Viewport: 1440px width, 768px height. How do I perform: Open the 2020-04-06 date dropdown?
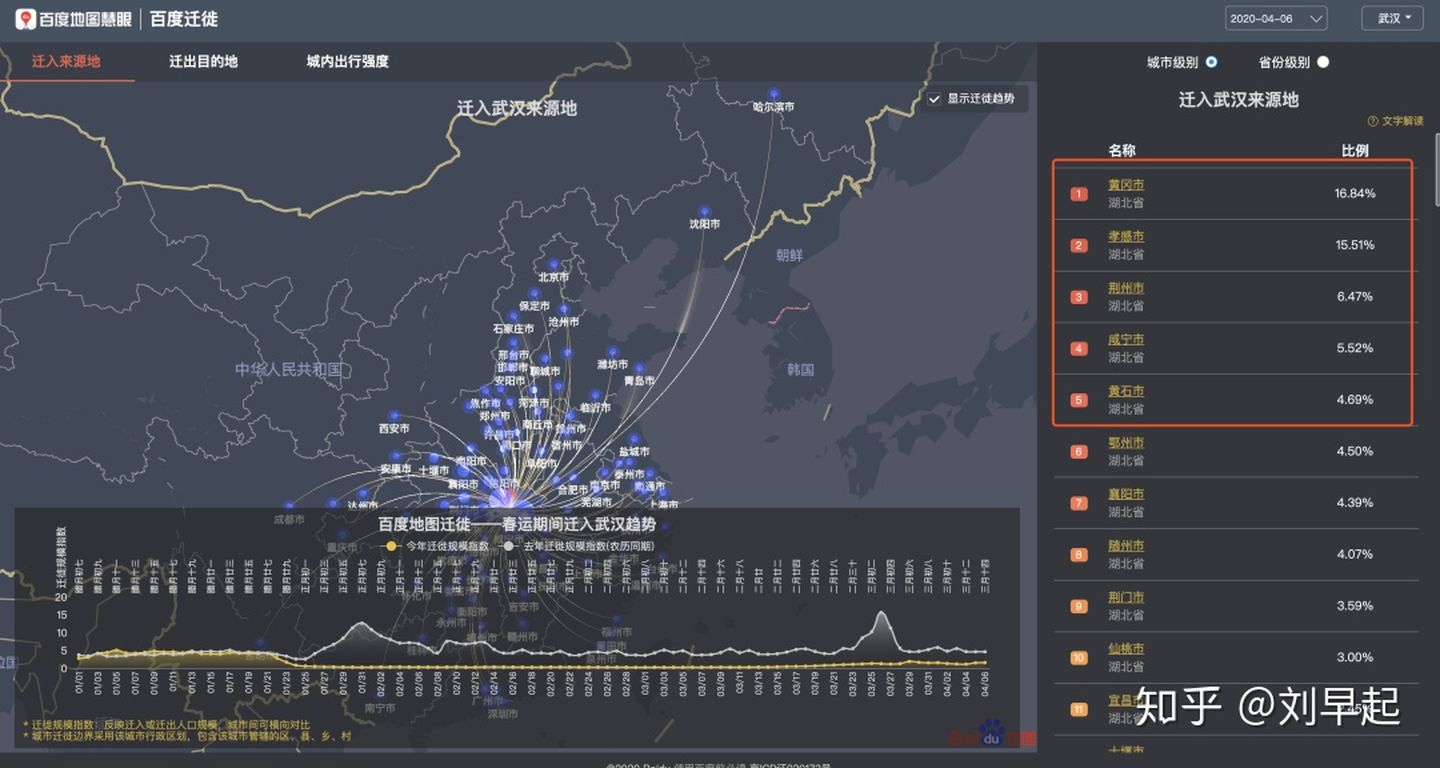point(1276,18)
